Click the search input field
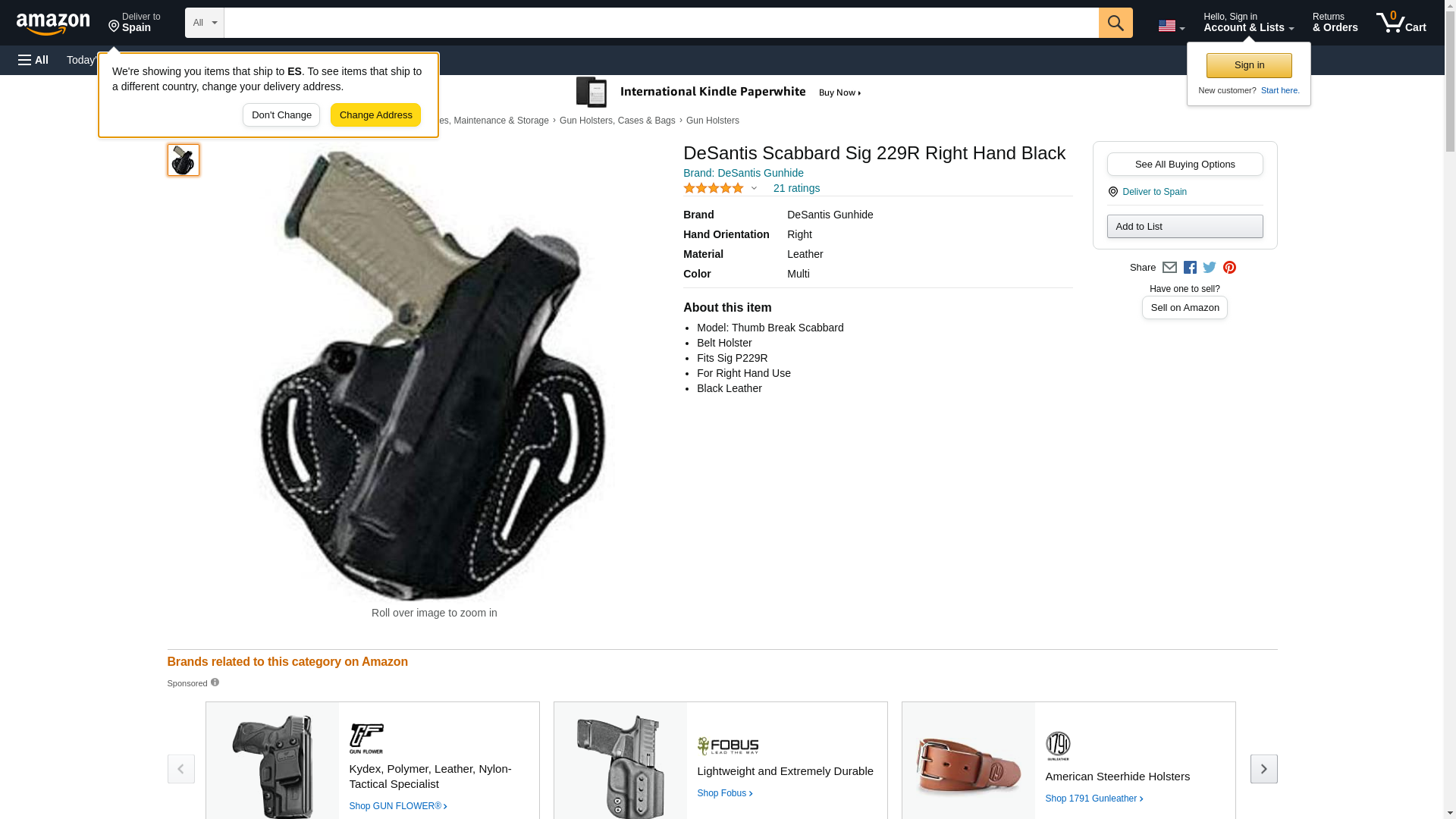The height and width of the screenshot is (819, 1456). [661, 23]
